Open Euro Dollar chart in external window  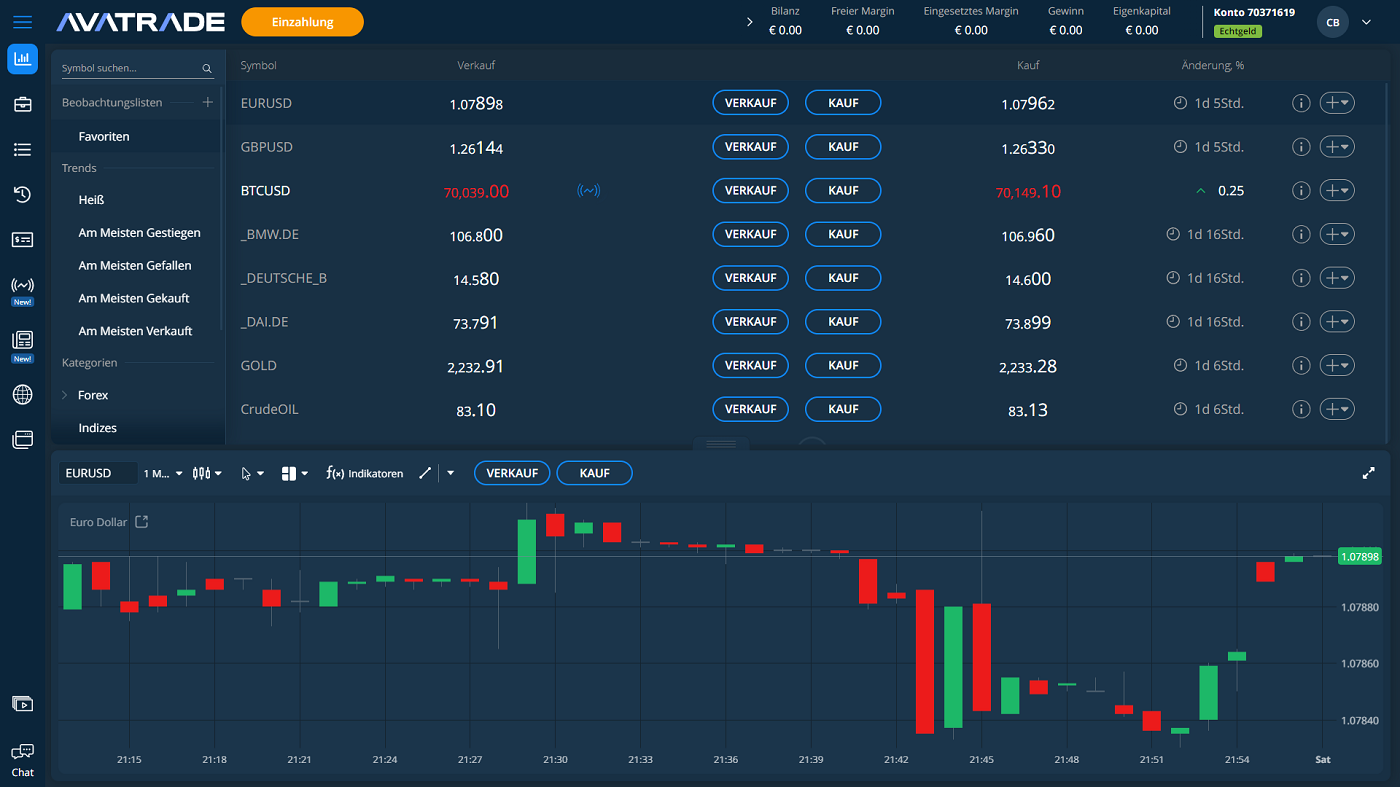pyautogui.click(x=142, y=522)
